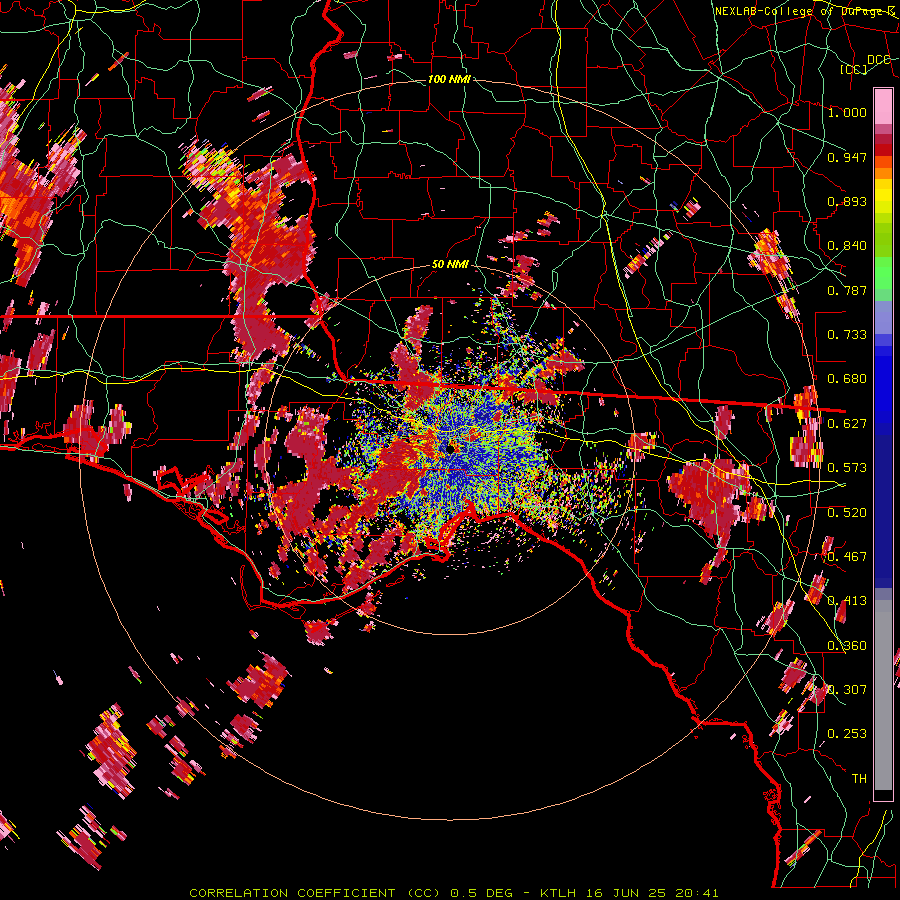Select the 0.520 scale value
The height and width of the screenshot is (900, 900).
(x=847, y=513)
